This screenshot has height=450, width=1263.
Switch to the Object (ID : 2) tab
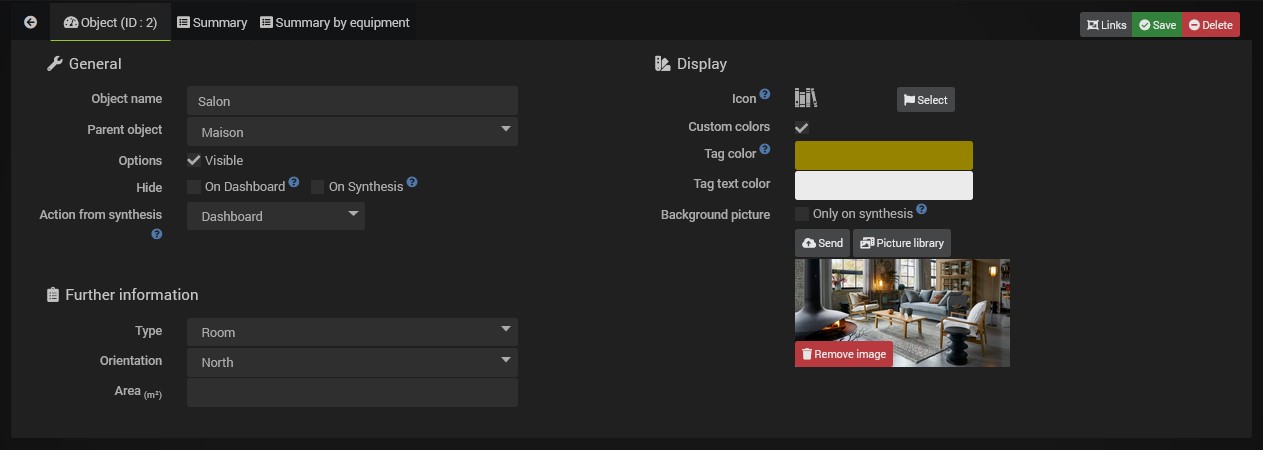(110, 22)
